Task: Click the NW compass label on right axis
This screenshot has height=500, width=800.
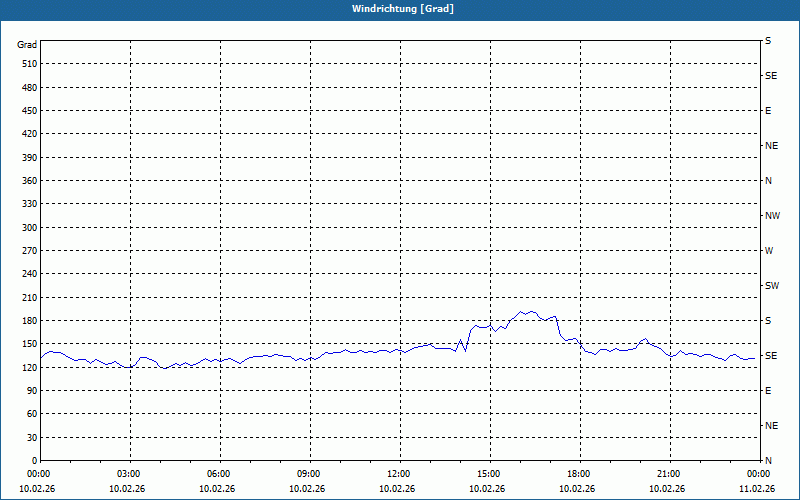Action: 772,216
